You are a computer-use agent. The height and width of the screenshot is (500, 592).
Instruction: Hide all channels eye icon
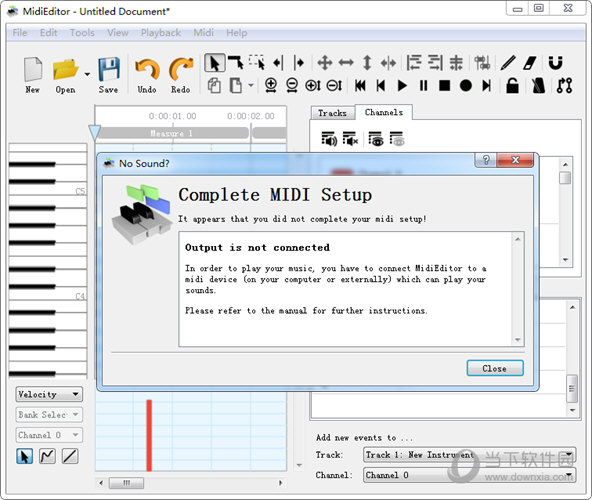pos(397,139)
